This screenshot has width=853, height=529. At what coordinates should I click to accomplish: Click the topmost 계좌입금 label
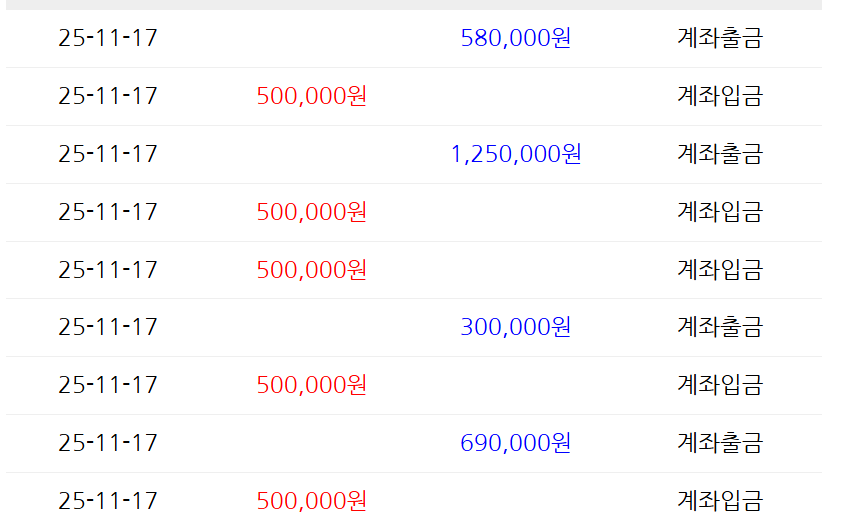[719, 97]
